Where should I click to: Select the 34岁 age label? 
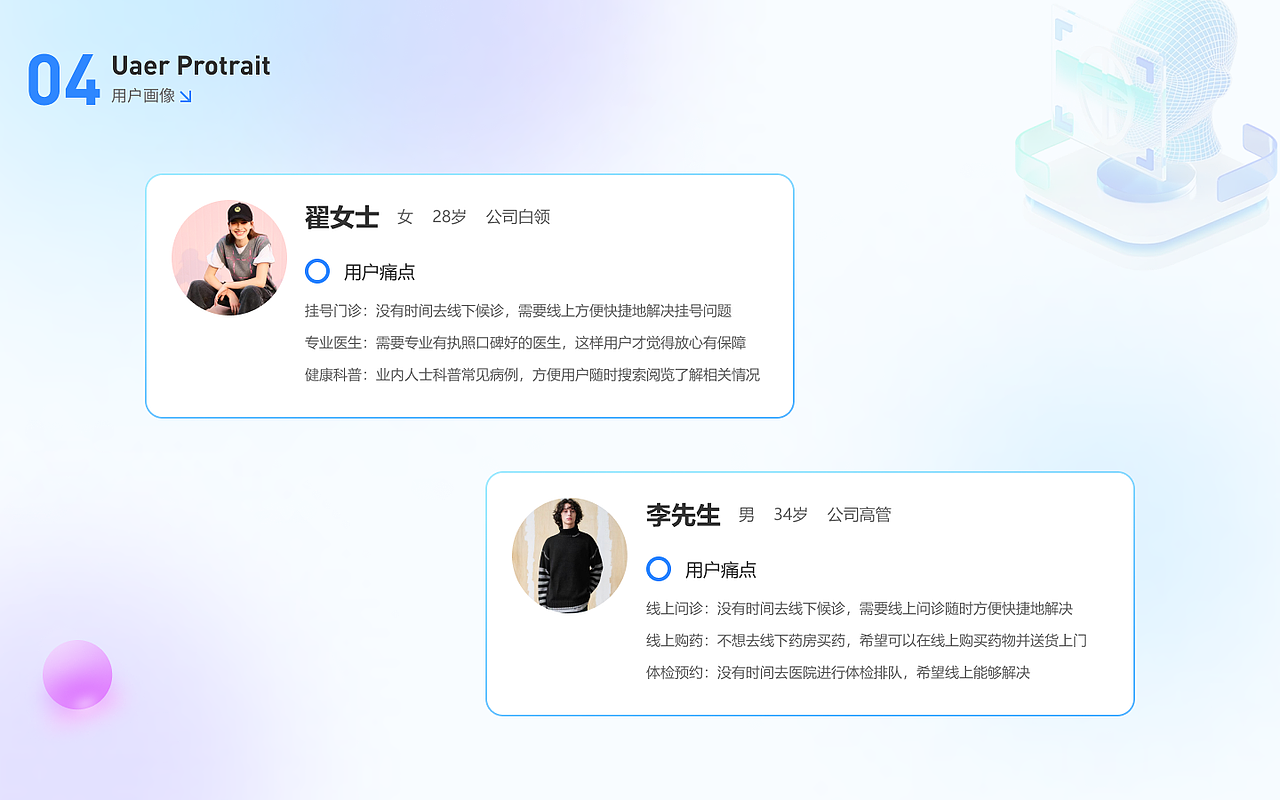(790, 515)
